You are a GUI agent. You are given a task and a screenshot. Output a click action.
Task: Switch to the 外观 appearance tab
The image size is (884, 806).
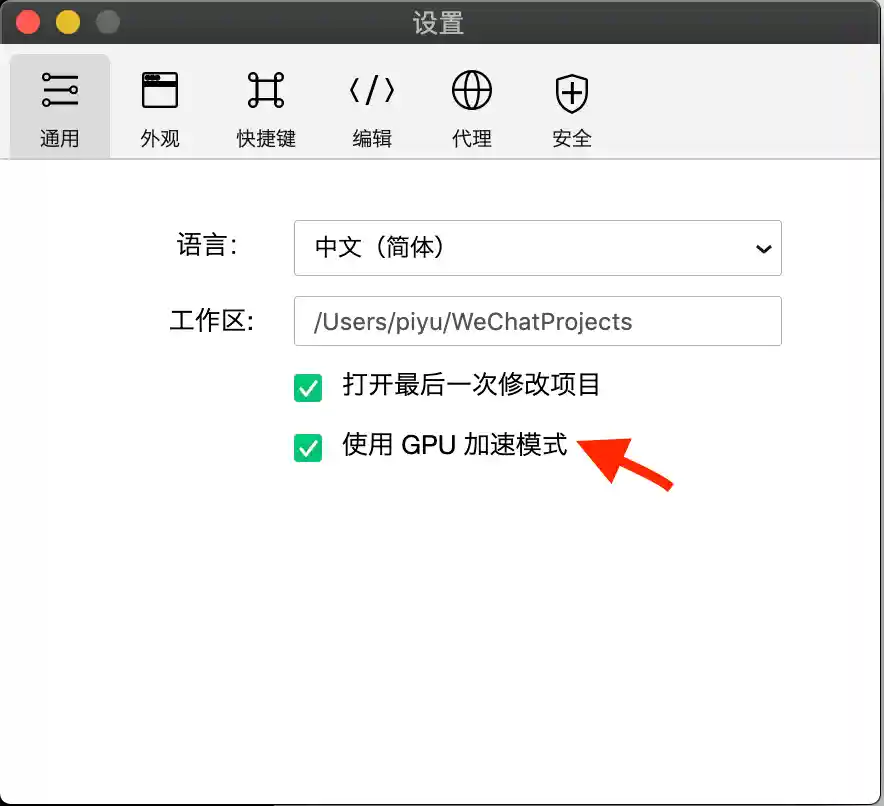click(160, 107)
